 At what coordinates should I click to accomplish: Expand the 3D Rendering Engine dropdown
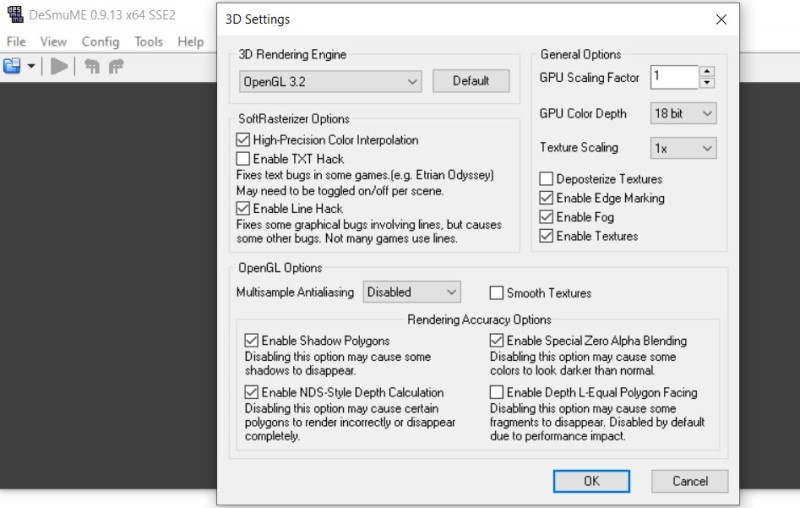(x=331, y=81)
